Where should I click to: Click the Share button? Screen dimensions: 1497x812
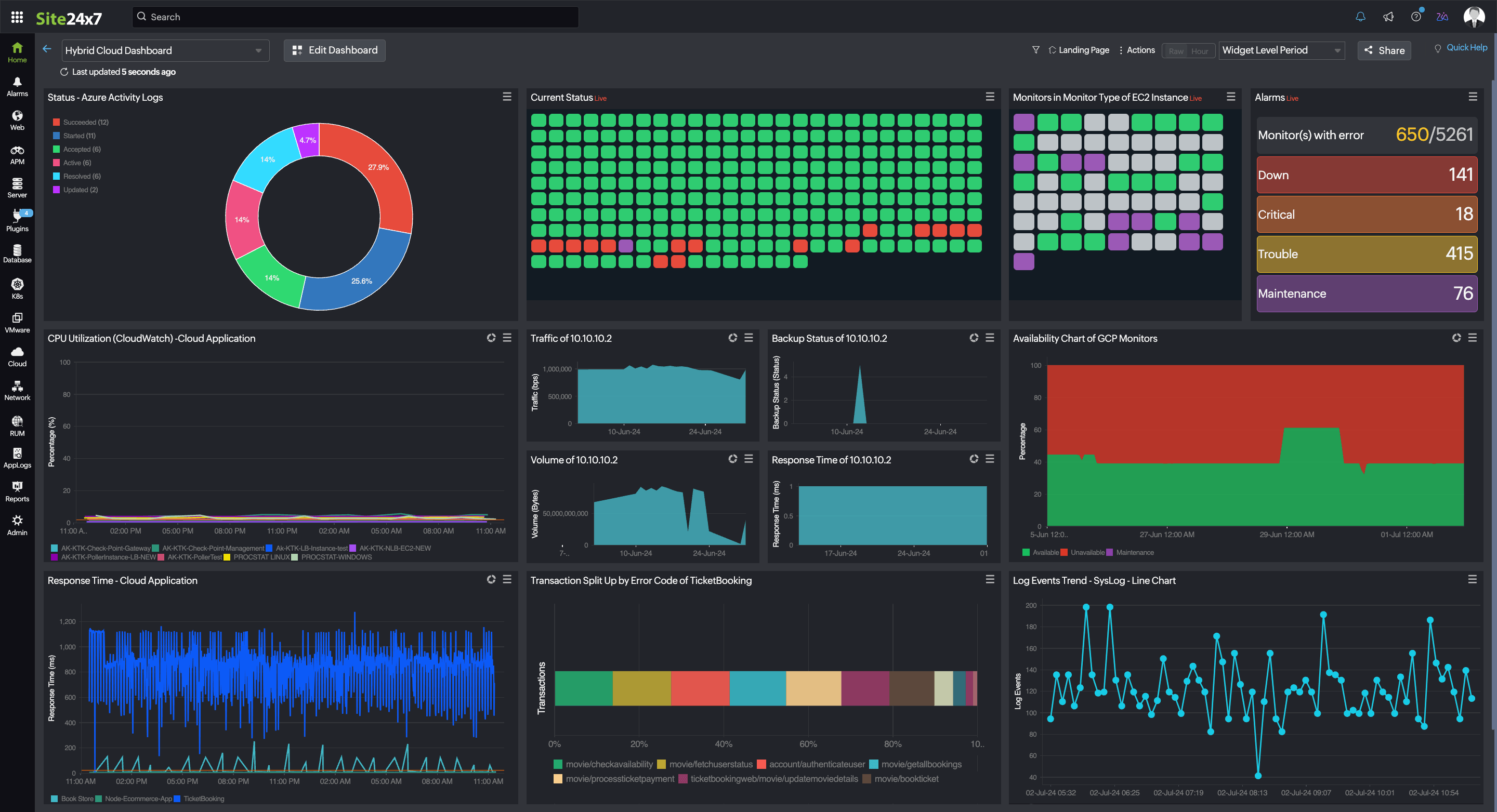click(x=1384, y=50)
